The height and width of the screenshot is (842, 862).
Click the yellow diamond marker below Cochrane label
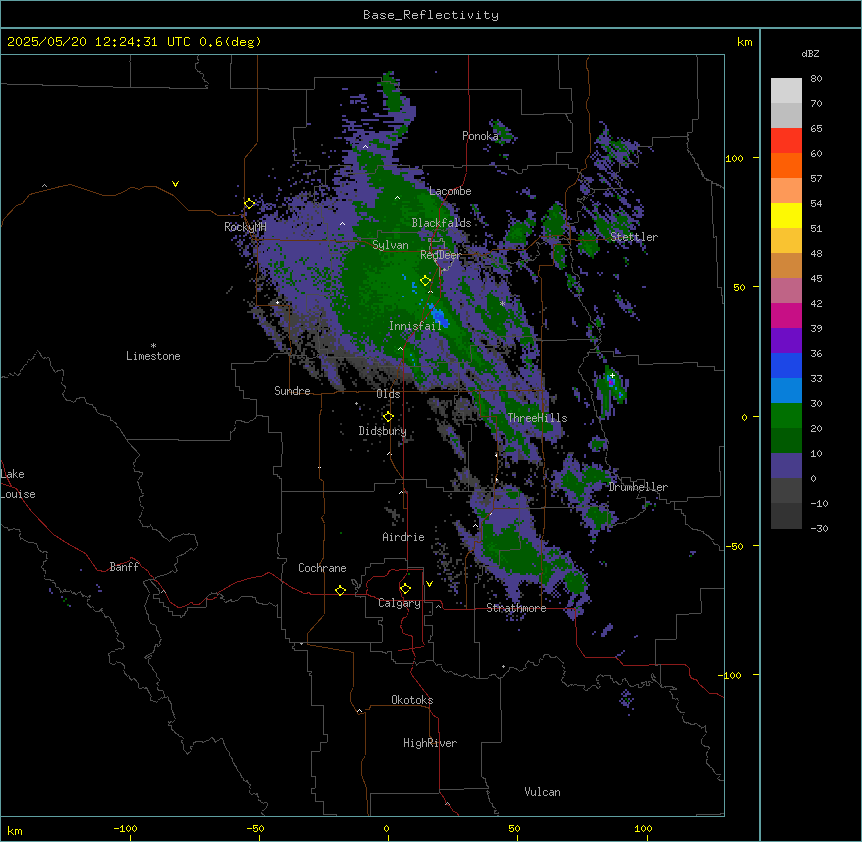coord(340,590)
